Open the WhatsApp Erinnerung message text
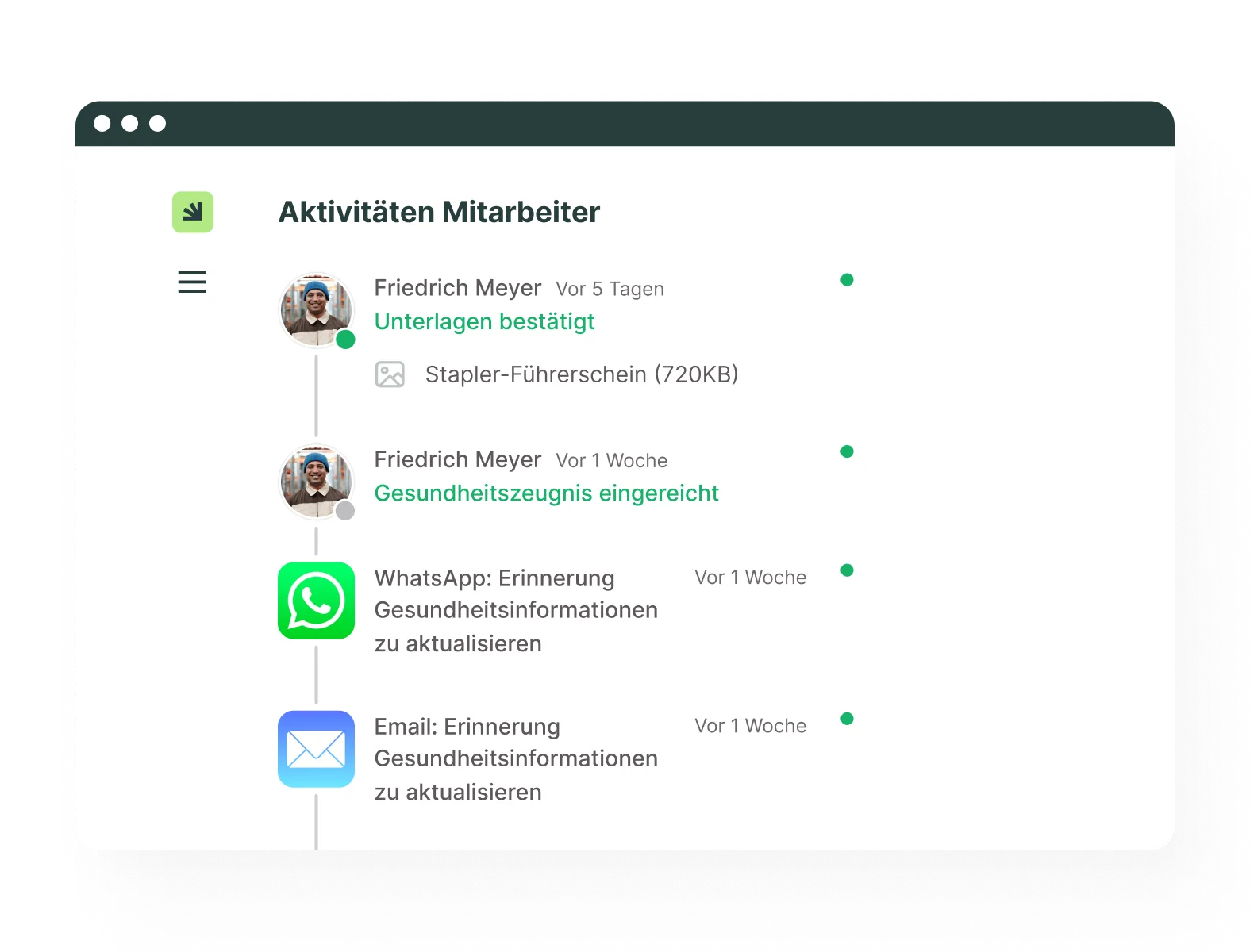 point(516,610)
